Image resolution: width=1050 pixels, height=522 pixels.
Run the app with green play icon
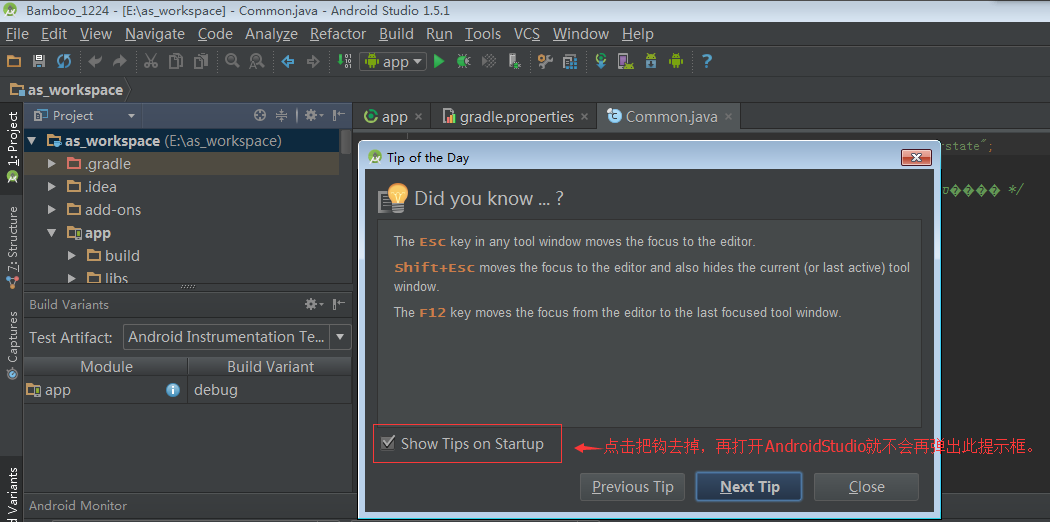point(439,62)
